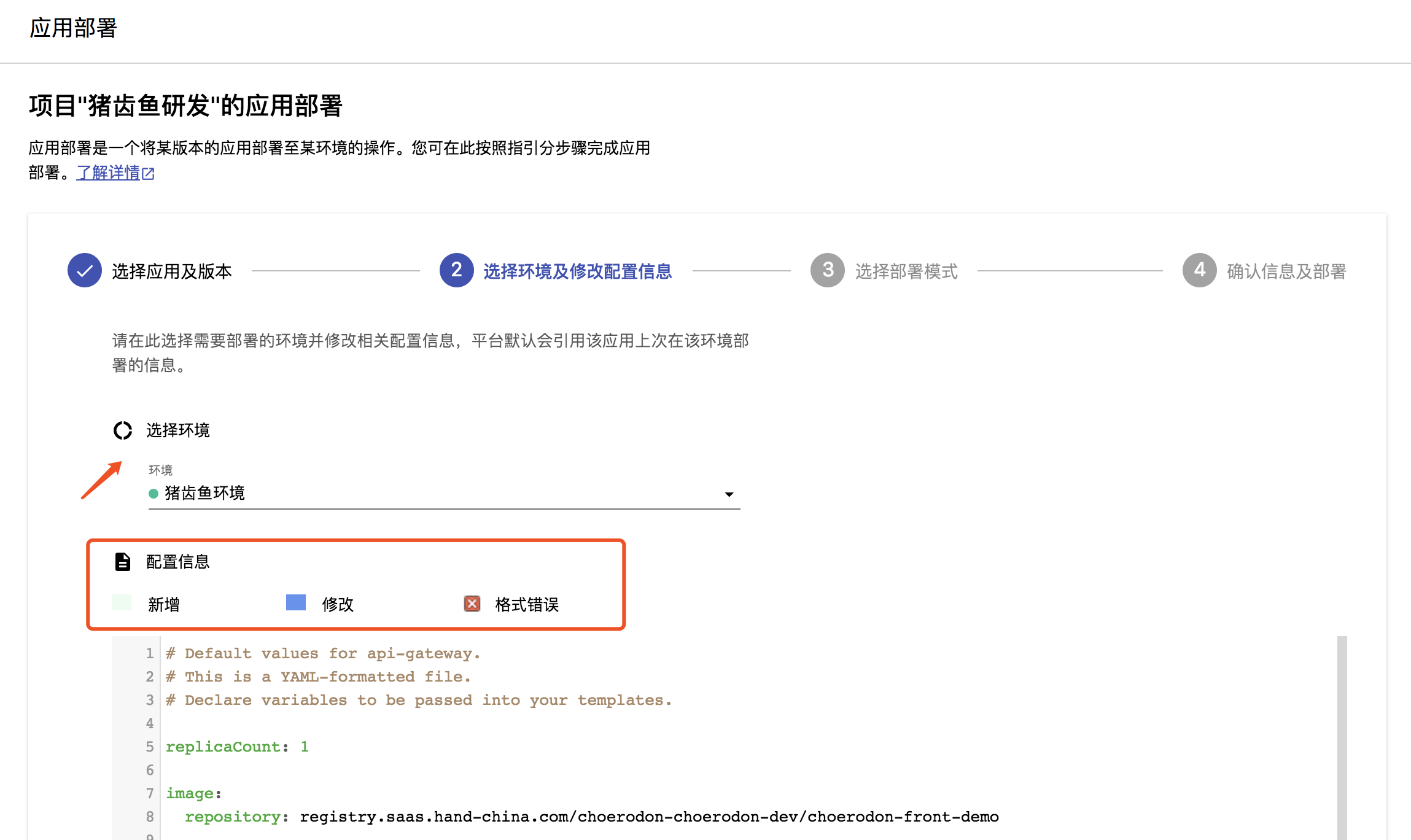
Task: Click the 配置信息 section title
Action: tap(178, 561)
